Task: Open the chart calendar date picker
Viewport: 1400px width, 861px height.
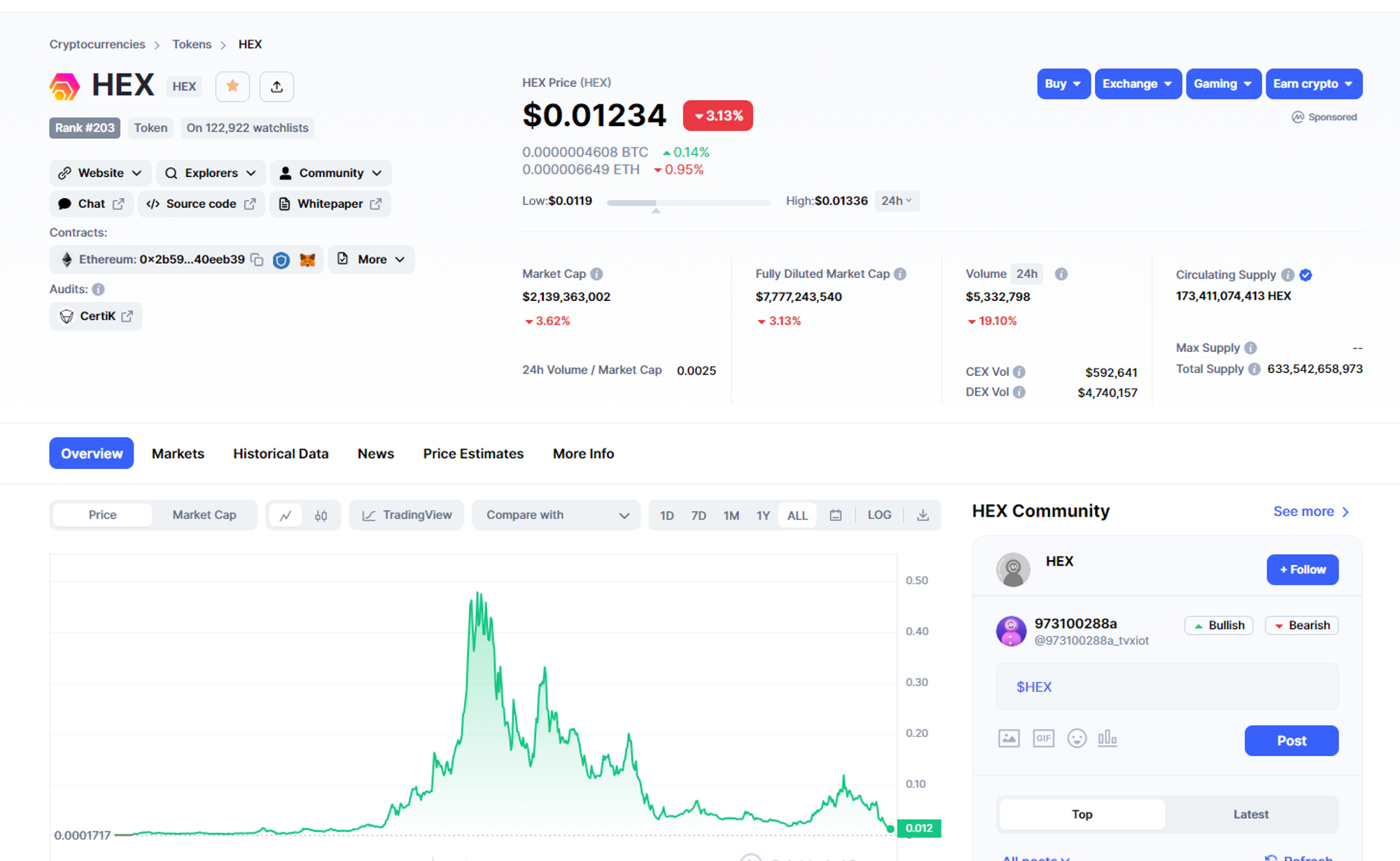Action: [835, 515]
